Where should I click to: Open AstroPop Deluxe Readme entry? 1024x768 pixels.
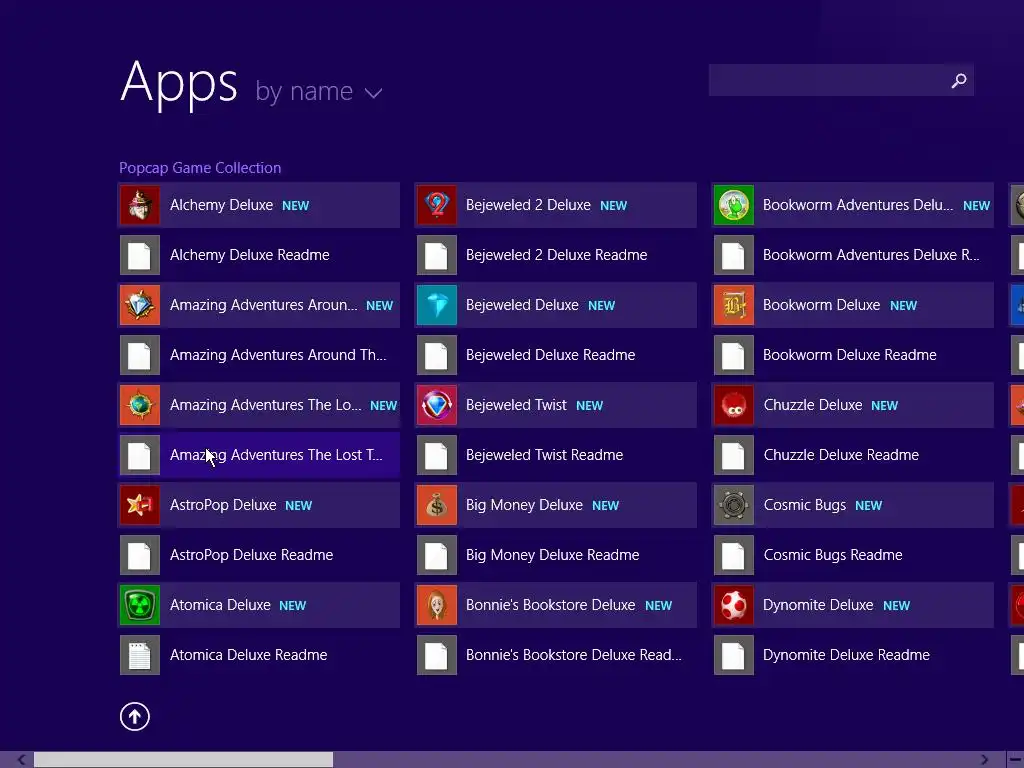[x=259, y=555]
